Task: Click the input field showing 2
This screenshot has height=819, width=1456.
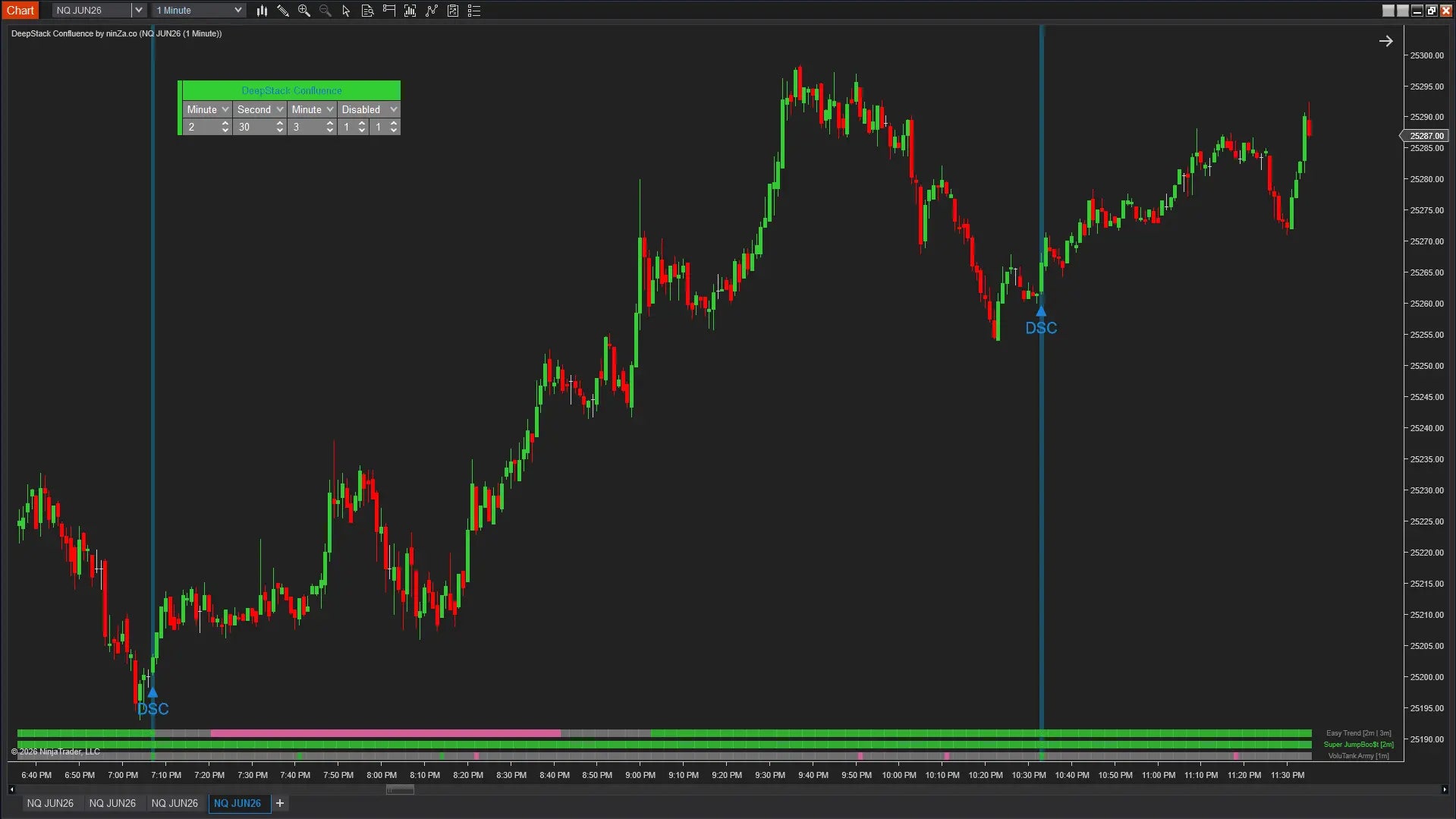Action: 202,127
